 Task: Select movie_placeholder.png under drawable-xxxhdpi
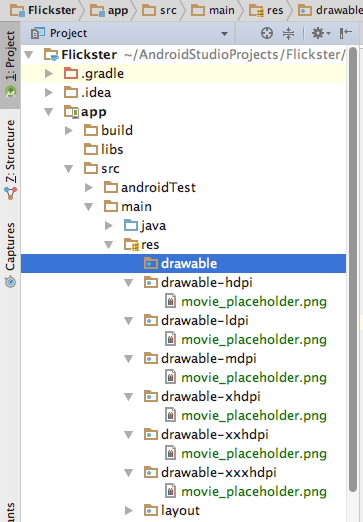click(x=254, y=492)
